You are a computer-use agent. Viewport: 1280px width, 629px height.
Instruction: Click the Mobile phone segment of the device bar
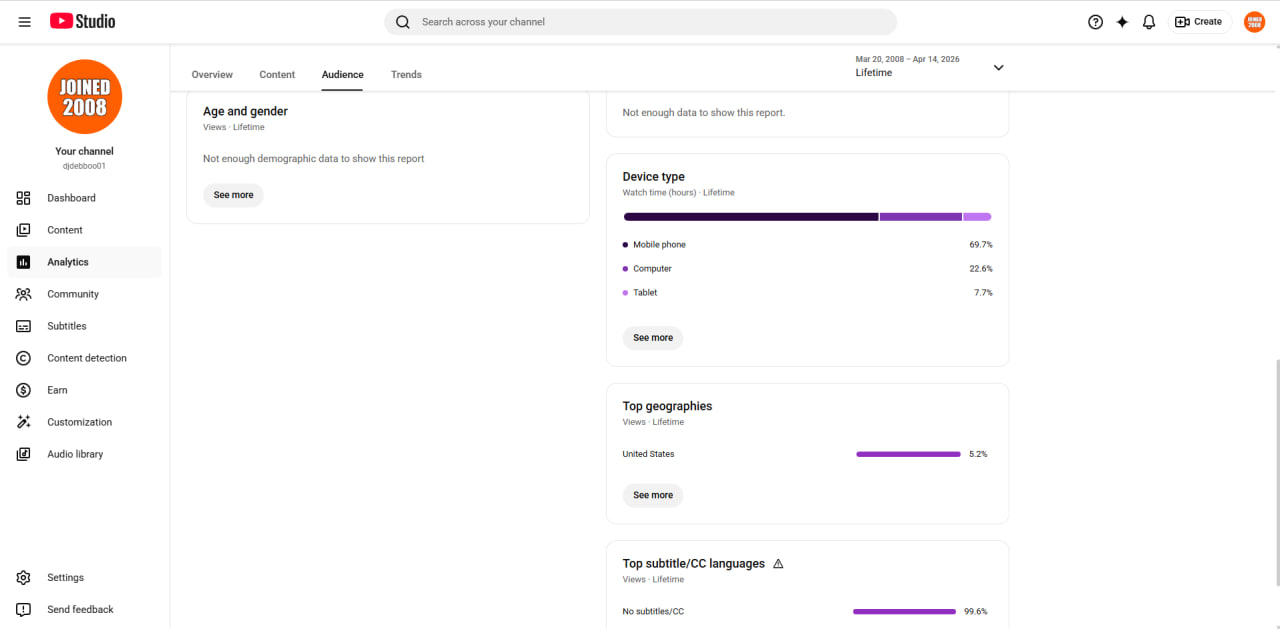[751, 217]
